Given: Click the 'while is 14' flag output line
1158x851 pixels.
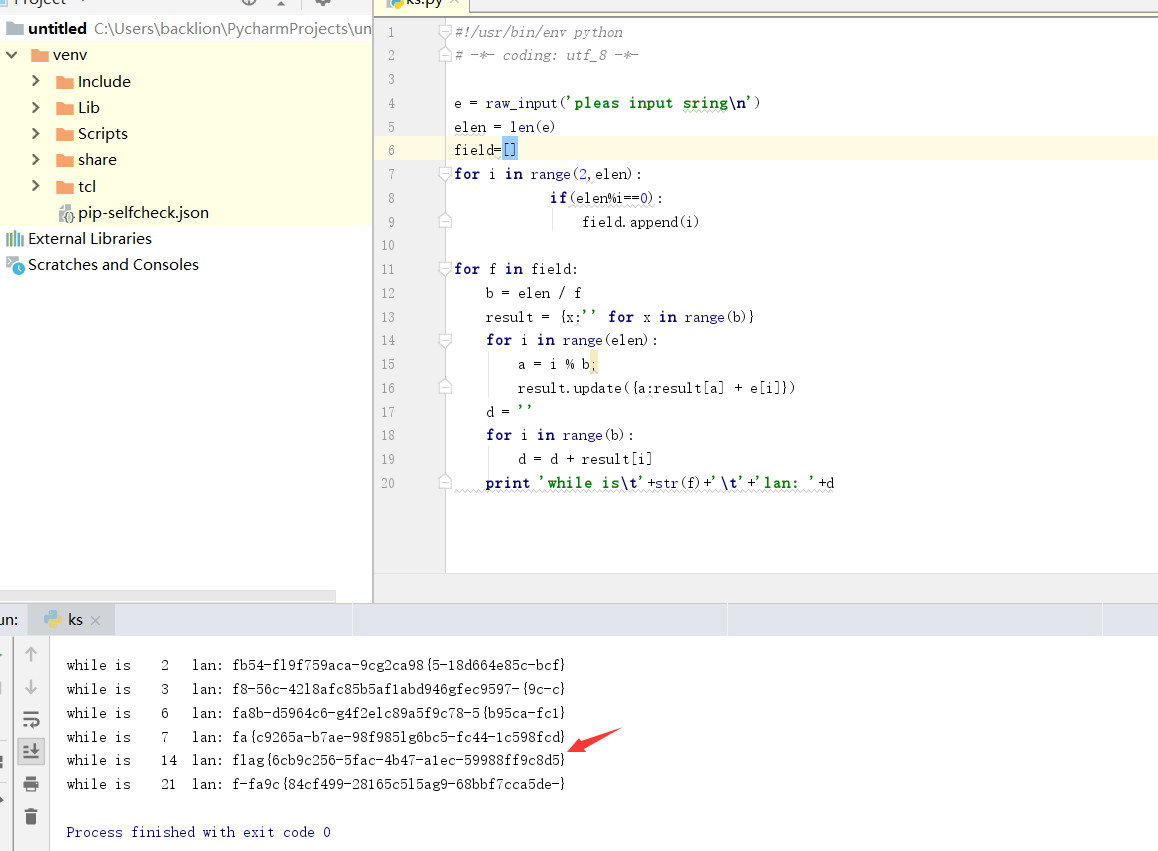Looking at the screenshot, I should pyautogui.click(x=315, y=760).
